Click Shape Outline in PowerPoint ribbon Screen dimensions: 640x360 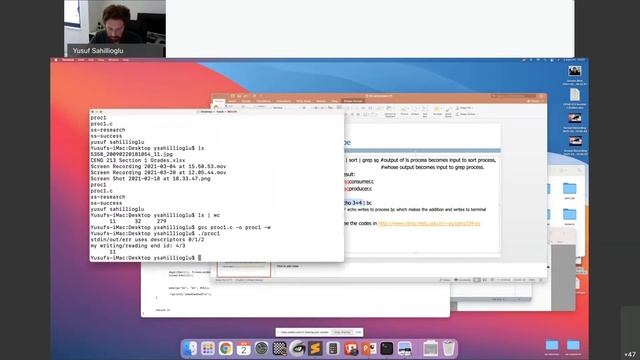466,114
